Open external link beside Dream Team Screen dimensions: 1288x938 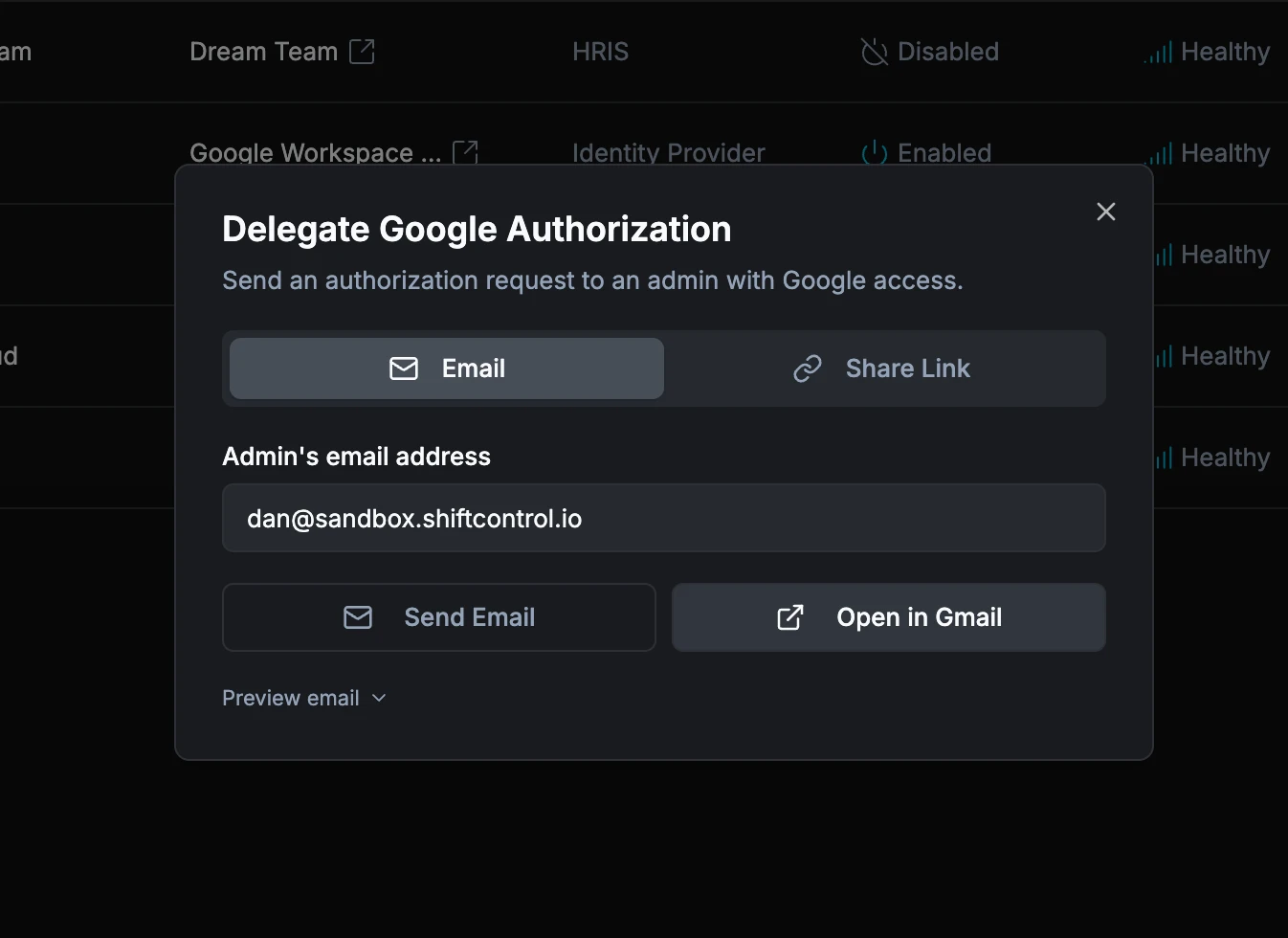362,51
